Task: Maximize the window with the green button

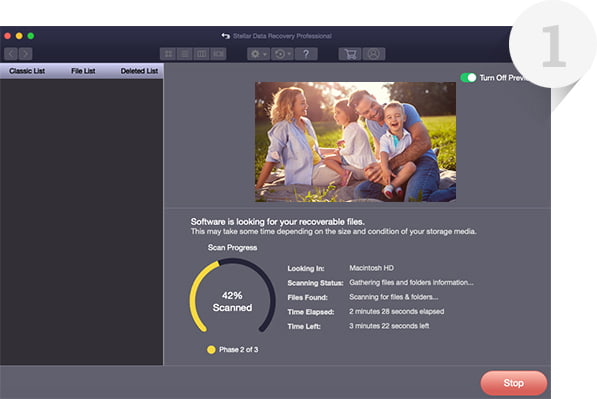Action: pos(31,36)
